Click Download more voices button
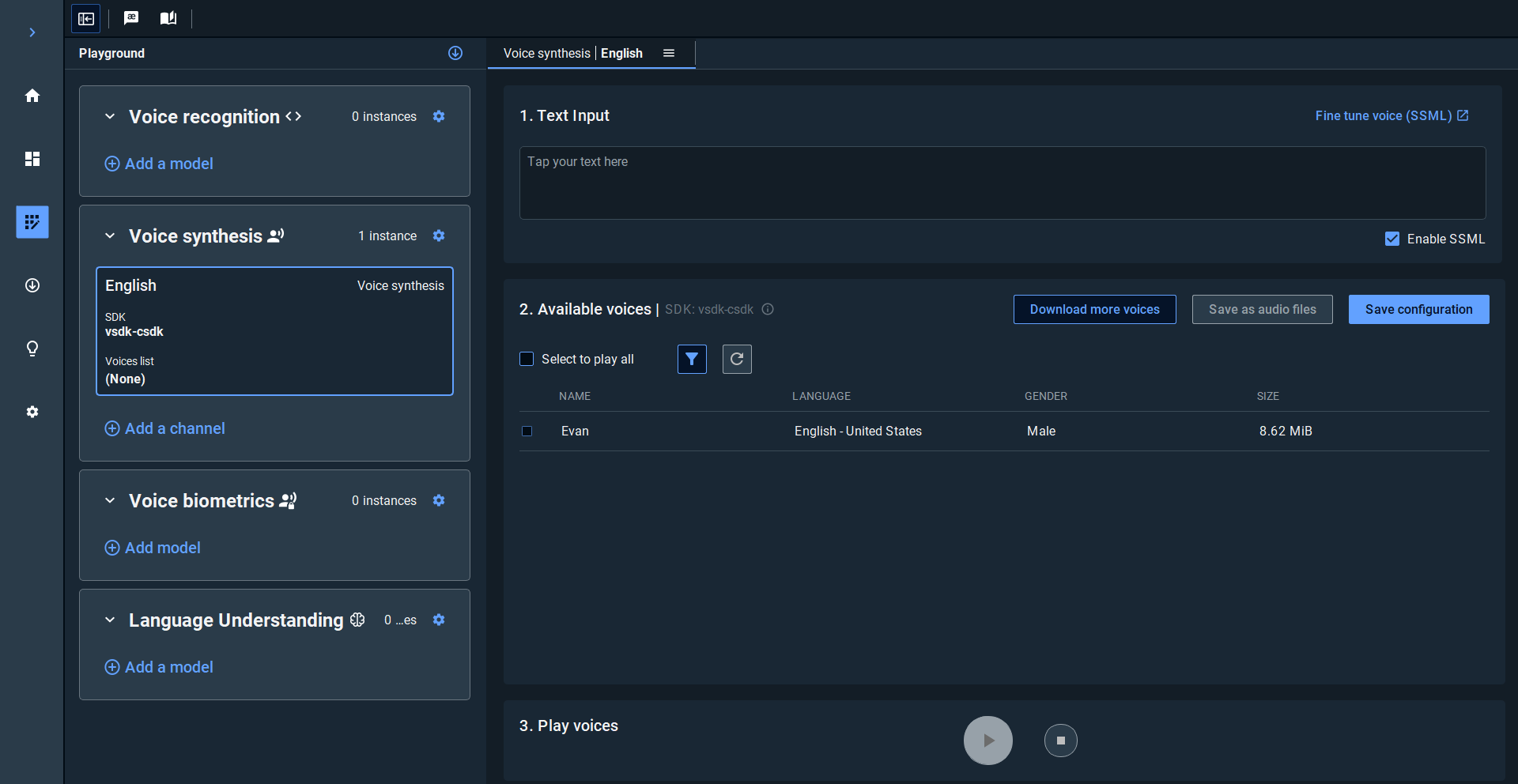 coord(1094,309)
